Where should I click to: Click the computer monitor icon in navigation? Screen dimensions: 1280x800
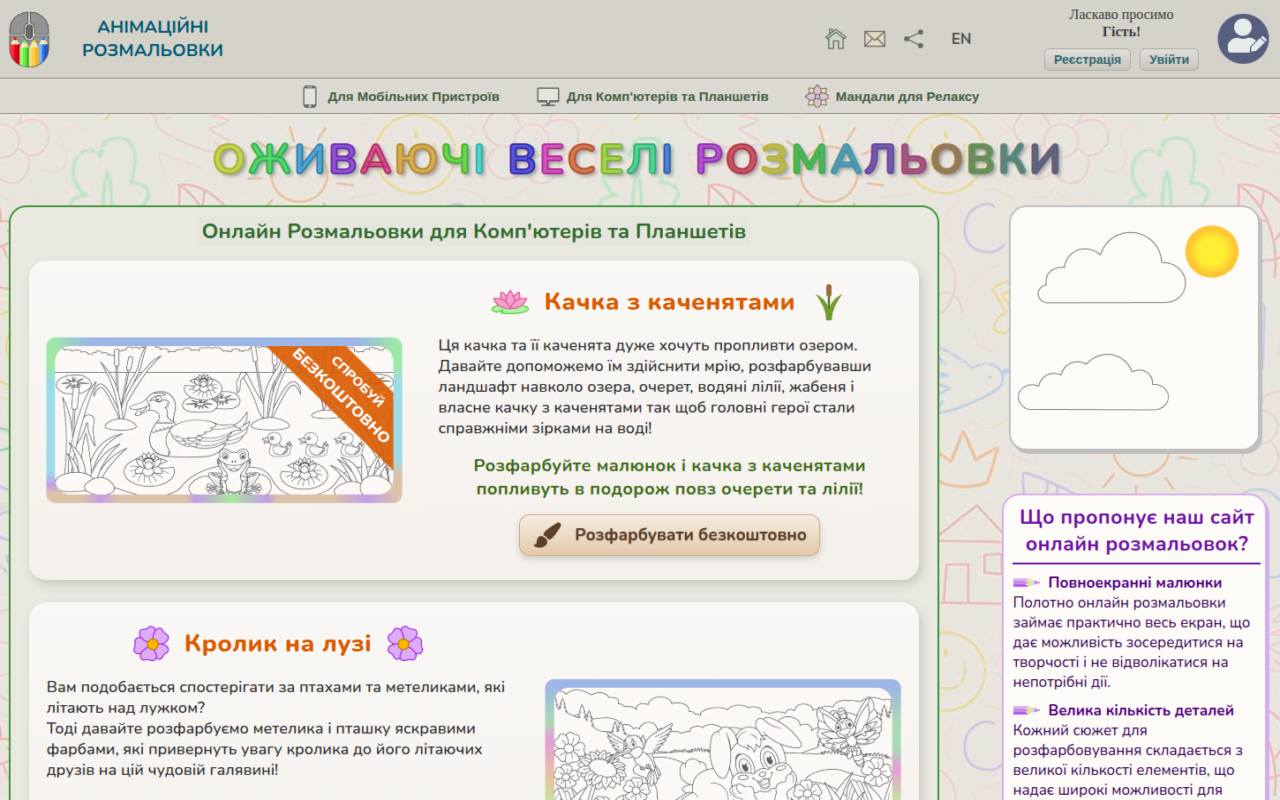click(x=548, y=97)
